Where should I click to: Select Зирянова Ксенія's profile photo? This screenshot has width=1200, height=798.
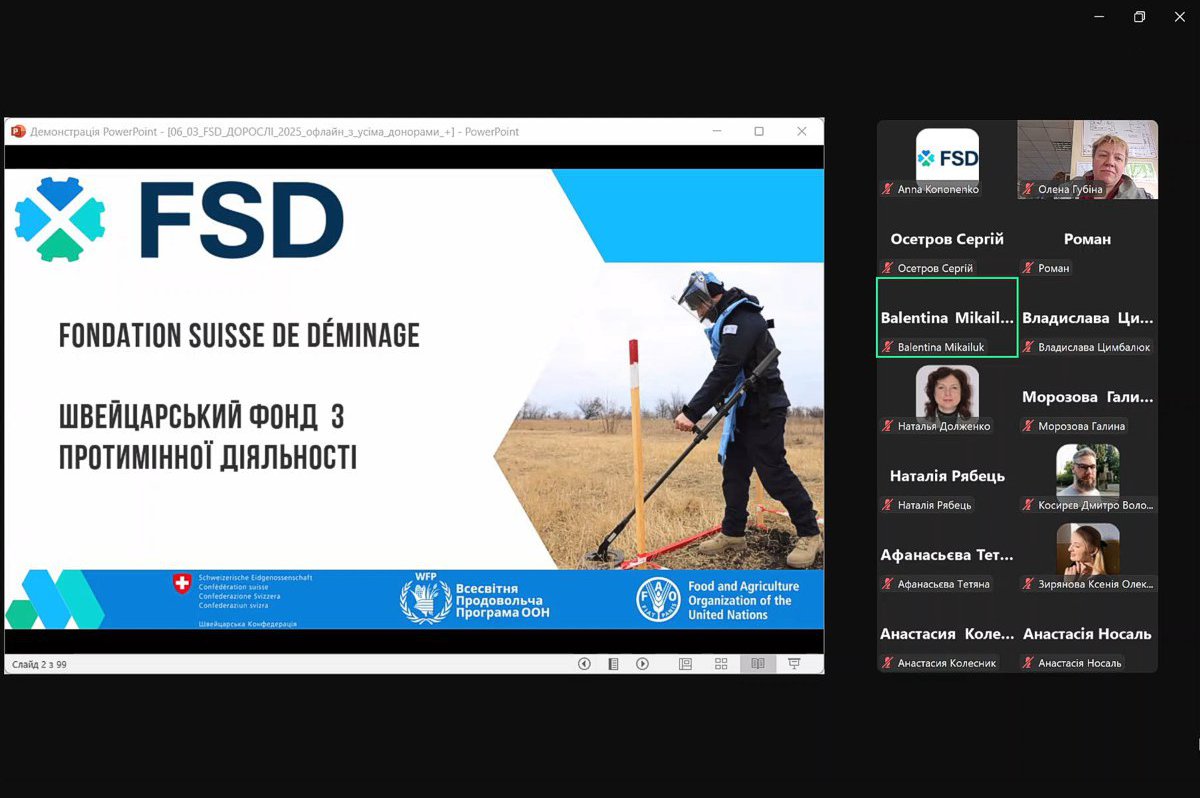pos(1088,550)
